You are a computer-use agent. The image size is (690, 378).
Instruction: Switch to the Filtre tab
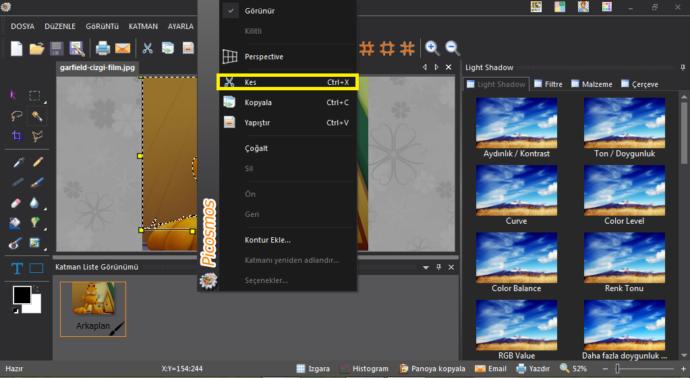click(548, 84)
